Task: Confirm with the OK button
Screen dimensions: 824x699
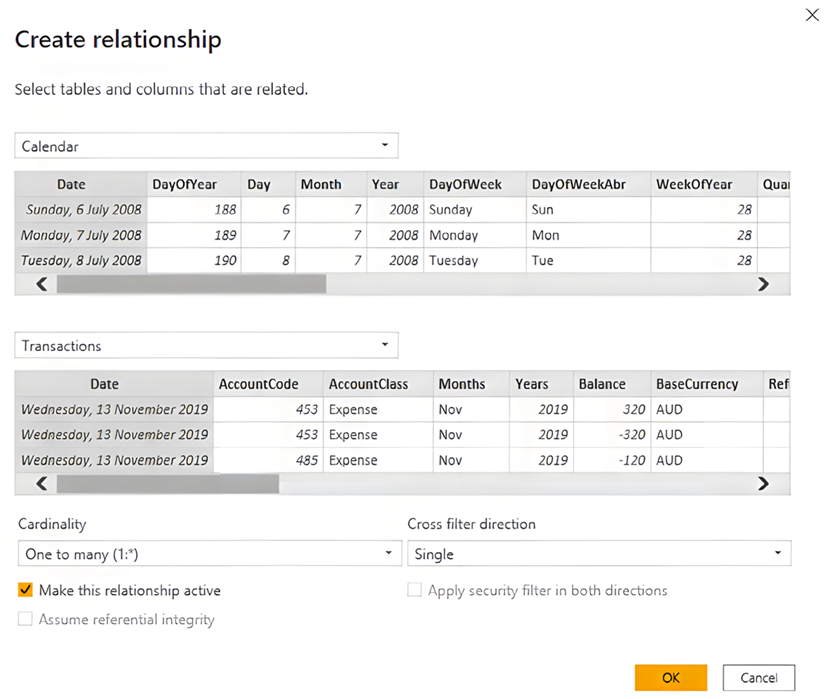Action: [x=670, y=677]
